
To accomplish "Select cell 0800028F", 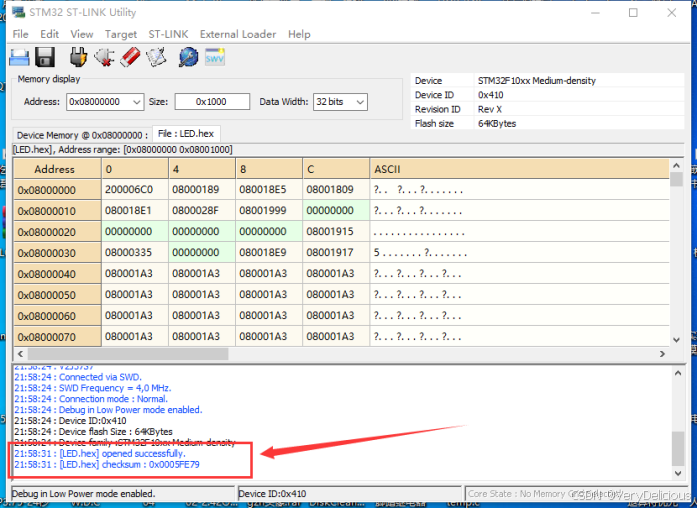I will pyautogui.click(x=202, y=211).
